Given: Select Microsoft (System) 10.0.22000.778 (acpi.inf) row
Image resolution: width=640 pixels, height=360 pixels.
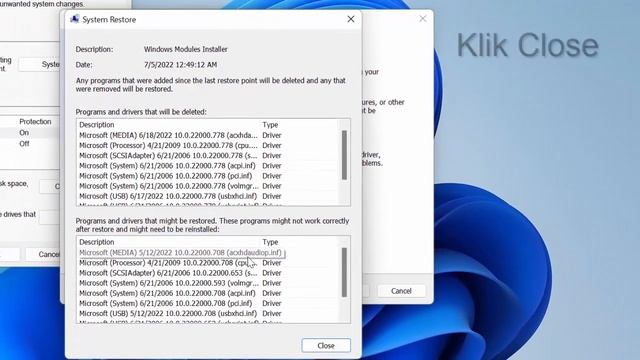Looking at the screenshot, I should 208,166.
